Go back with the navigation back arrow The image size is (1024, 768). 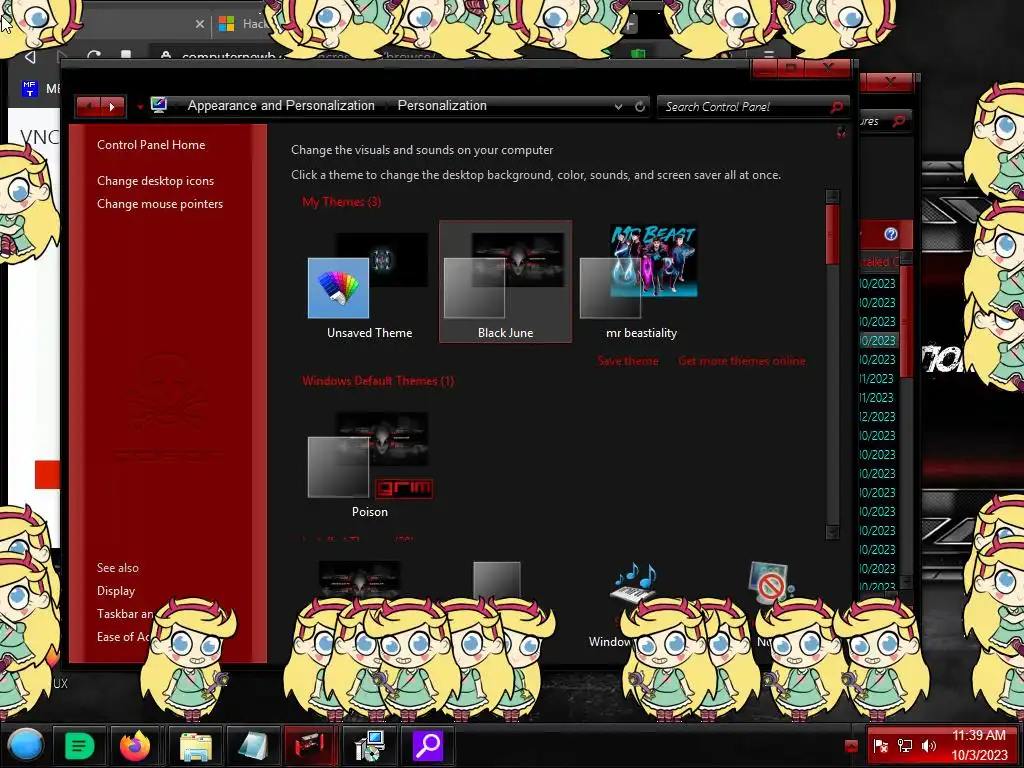(x=88, y=106)
